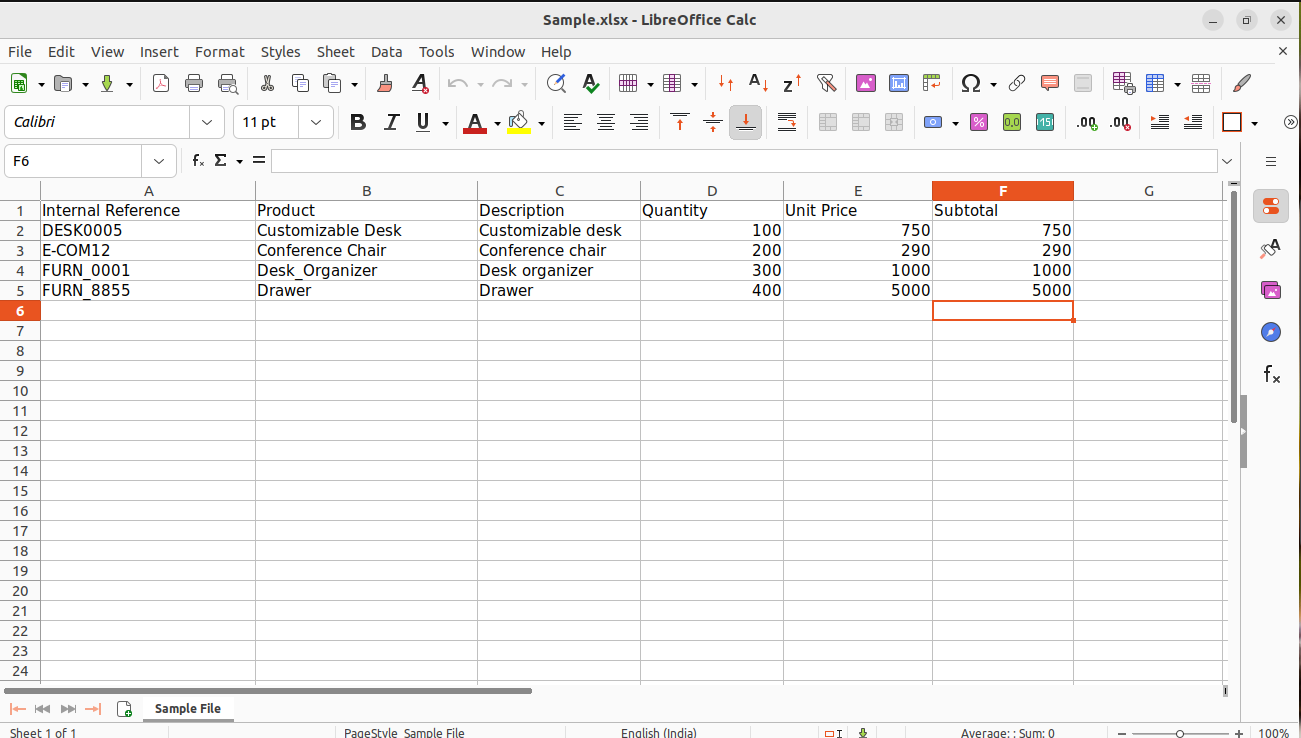Open the Insert menu
This screenshot has height=738, width=1301.
(159, 52)
